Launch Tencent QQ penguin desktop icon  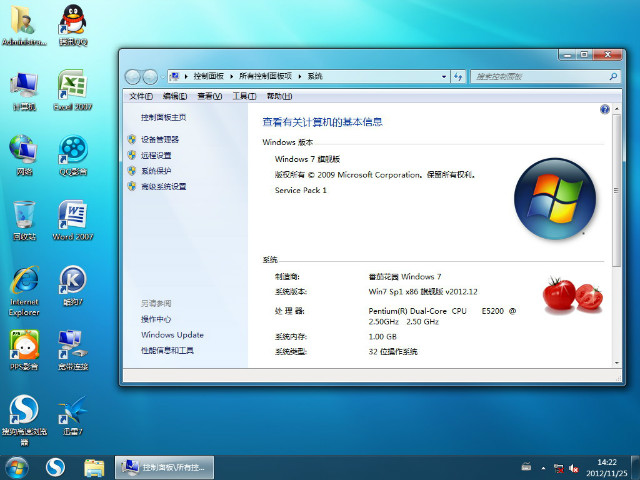tap(73, 24)
